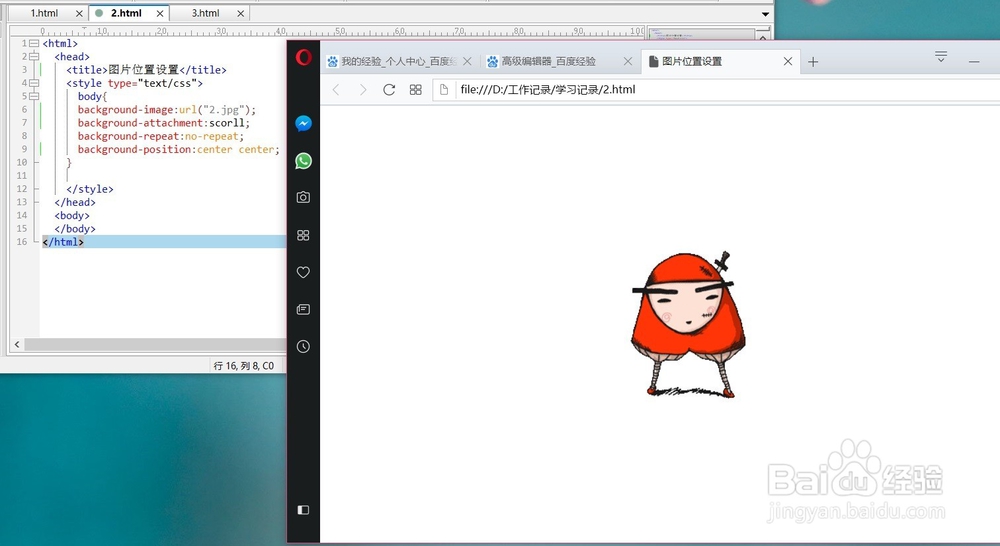
Task: Collapse the head fold on line 2
Action: pyautogui.click(x=34, y=57)
